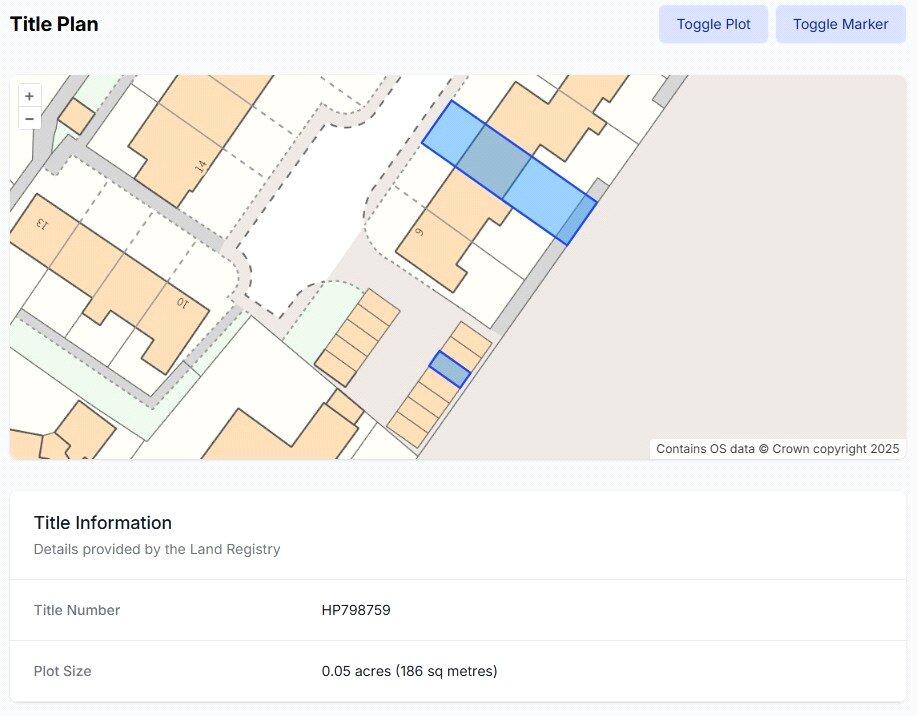
Task: Zoom out of the map with the minus button
Action: (29, 119)
